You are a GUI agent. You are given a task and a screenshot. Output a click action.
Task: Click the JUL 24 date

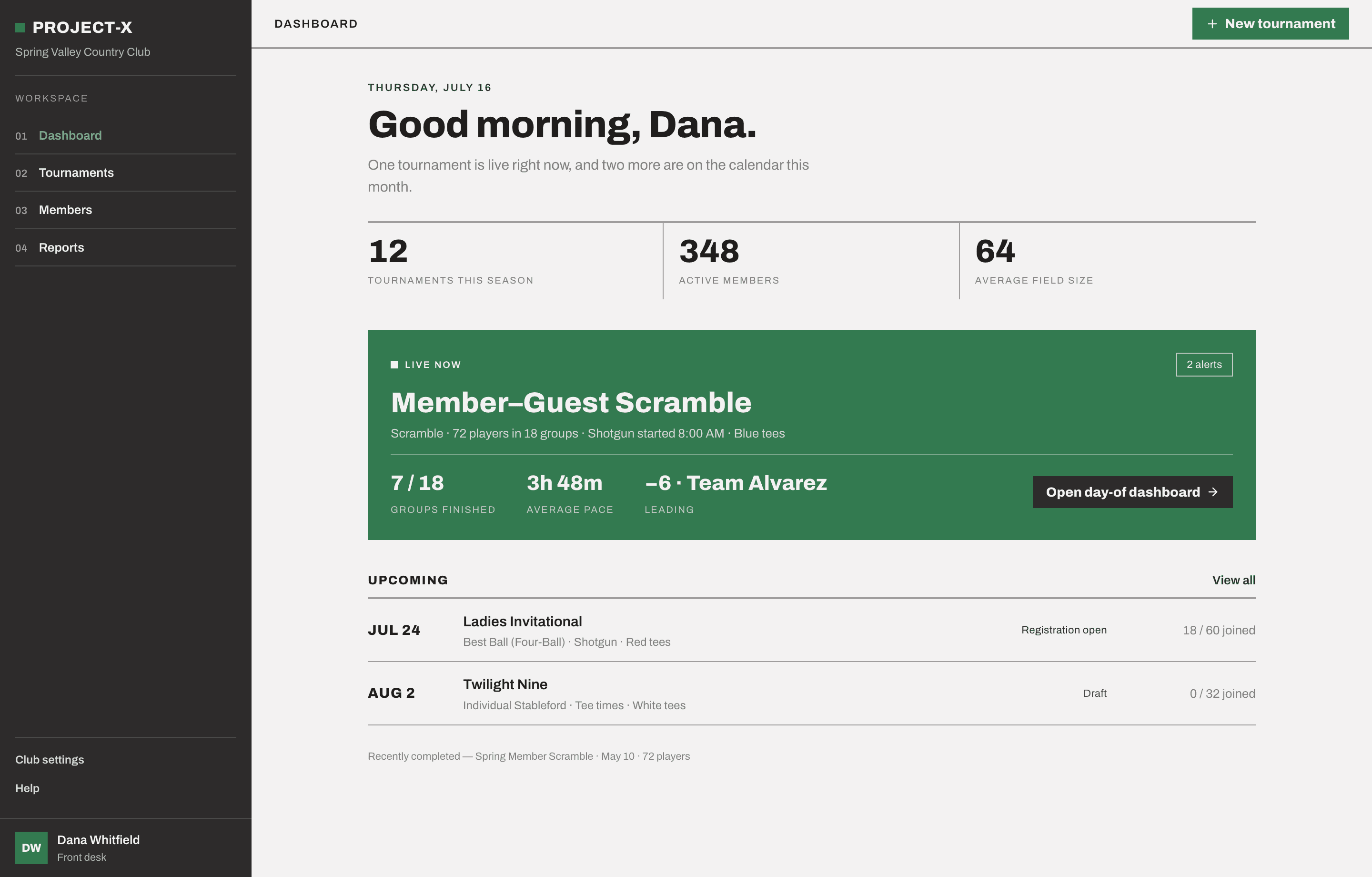[x=393, y=630]
